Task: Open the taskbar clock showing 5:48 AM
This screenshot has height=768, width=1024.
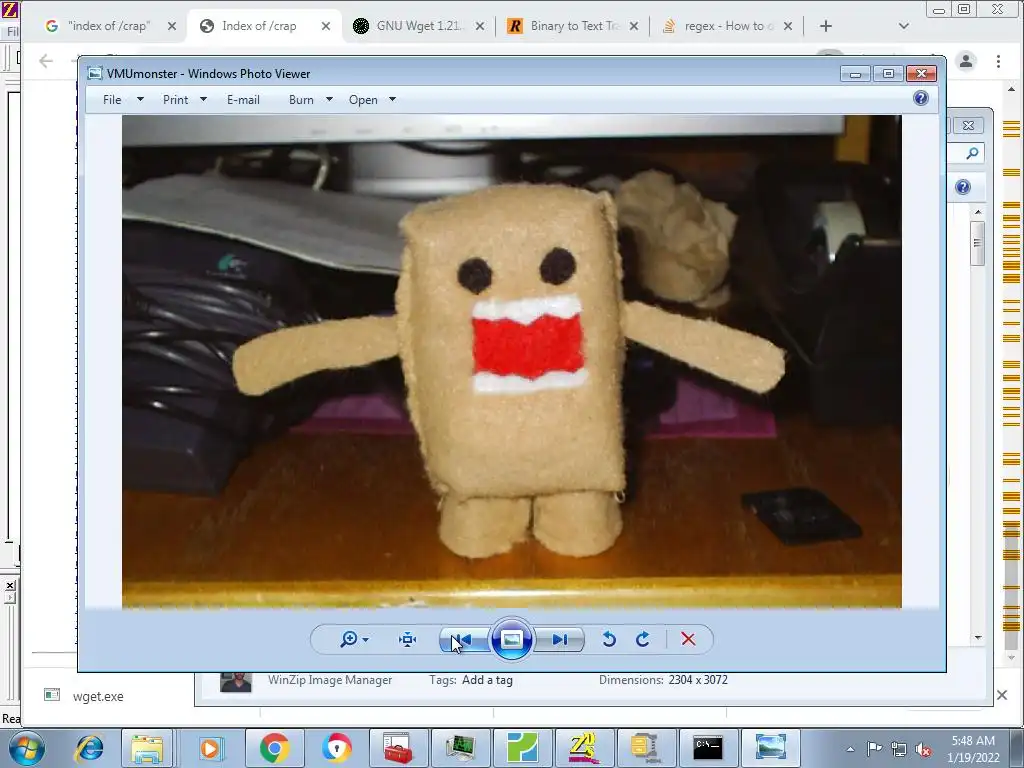Action: [x=973, y=749]
